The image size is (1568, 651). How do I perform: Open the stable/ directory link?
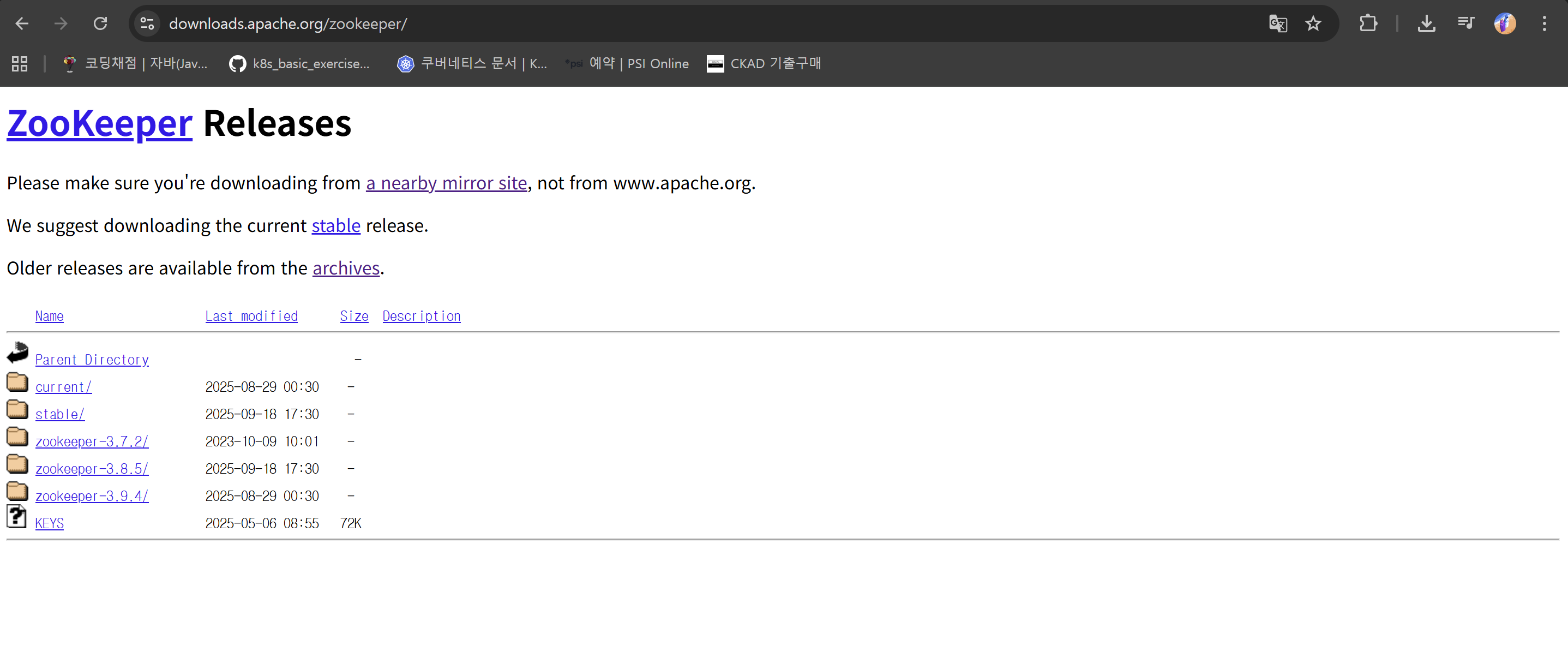[x=59, y=415]
